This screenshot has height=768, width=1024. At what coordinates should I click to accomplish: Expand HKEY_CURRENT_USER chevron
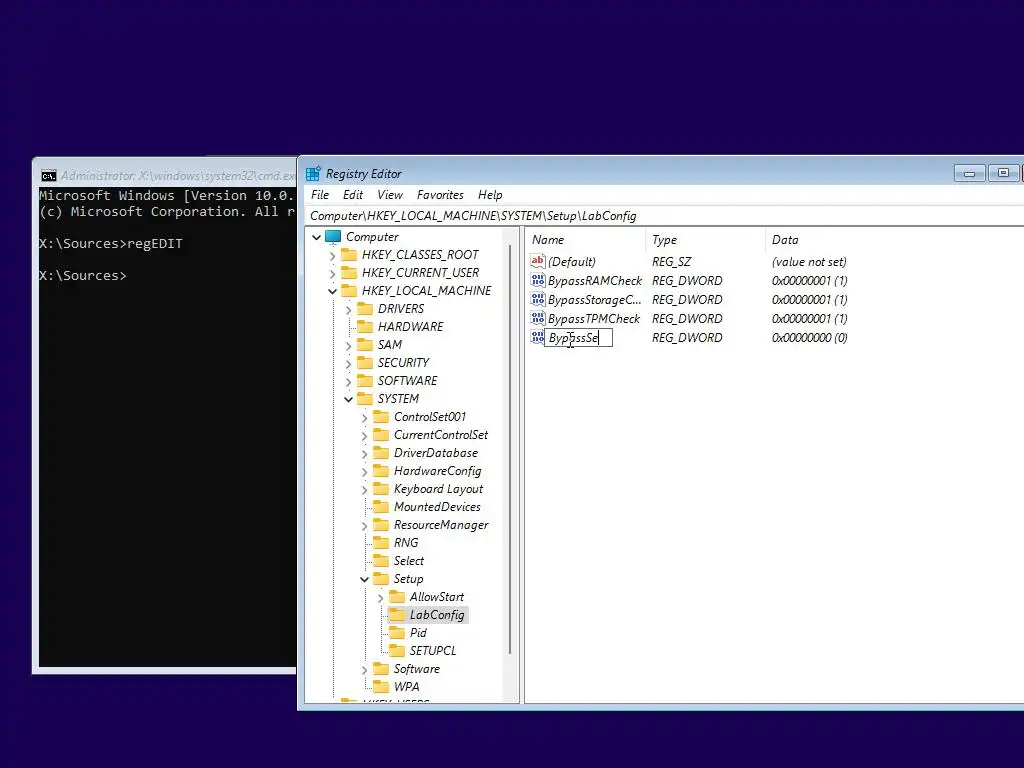click(332, 273)
